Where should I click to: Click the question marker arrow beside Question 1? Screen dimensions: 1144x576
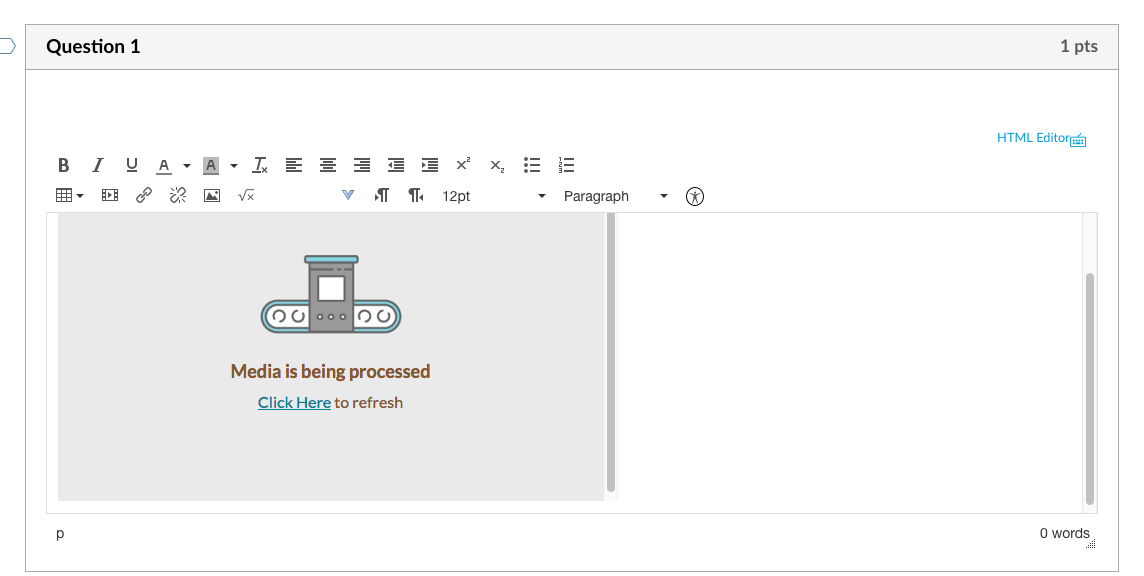7,47
